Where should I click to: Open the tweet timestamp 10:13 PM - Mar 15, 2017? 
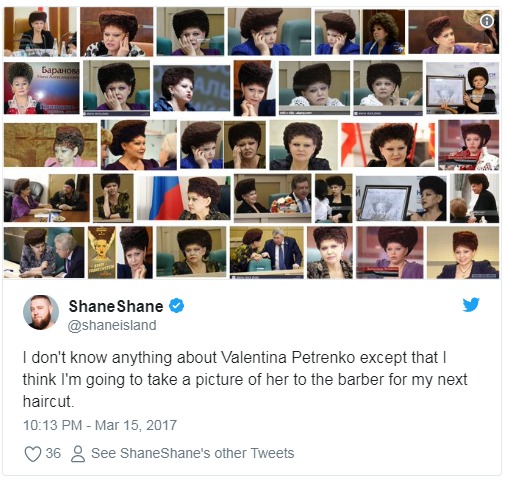click(100, 425)
